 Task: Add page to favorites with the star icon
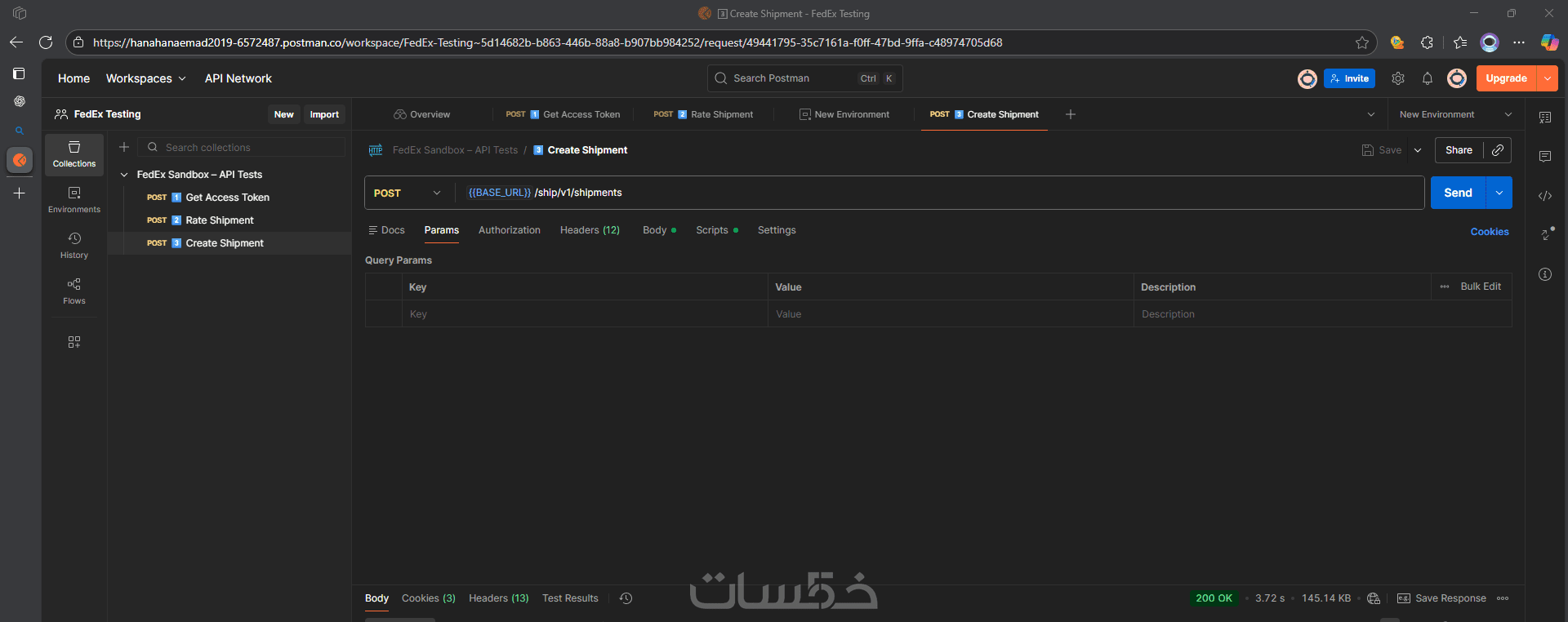click(x=1362, y=42)
